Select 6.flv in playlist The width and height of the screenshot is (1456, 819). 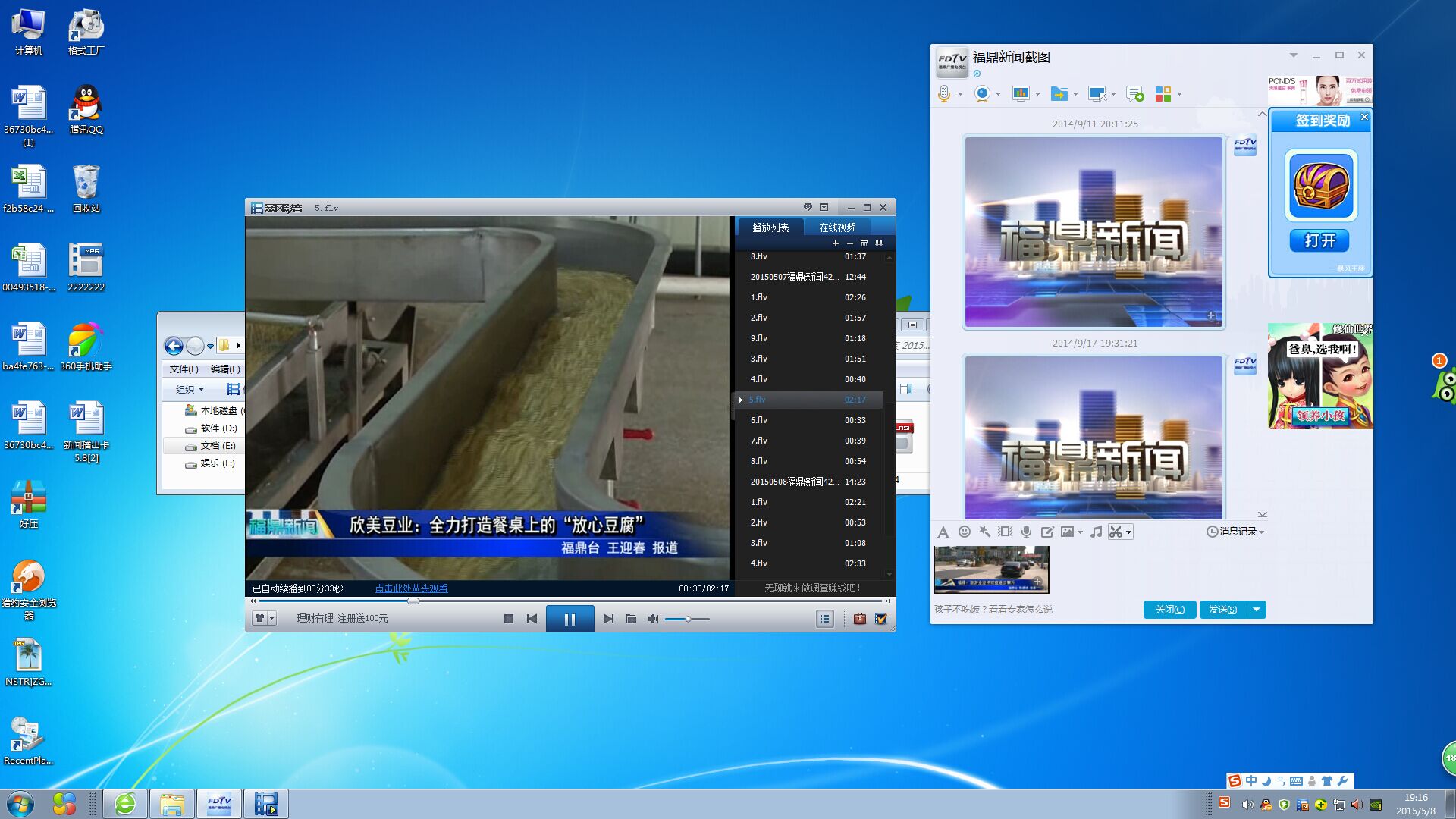click(x=808, y=420)
